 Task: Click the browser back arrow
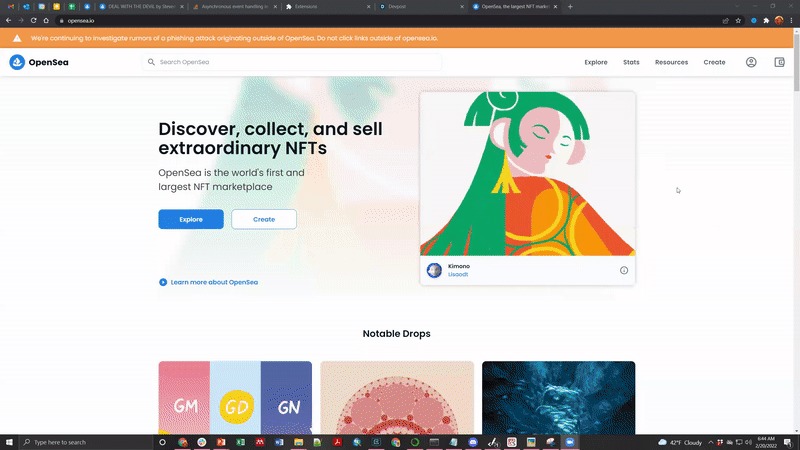coord(9,20)
